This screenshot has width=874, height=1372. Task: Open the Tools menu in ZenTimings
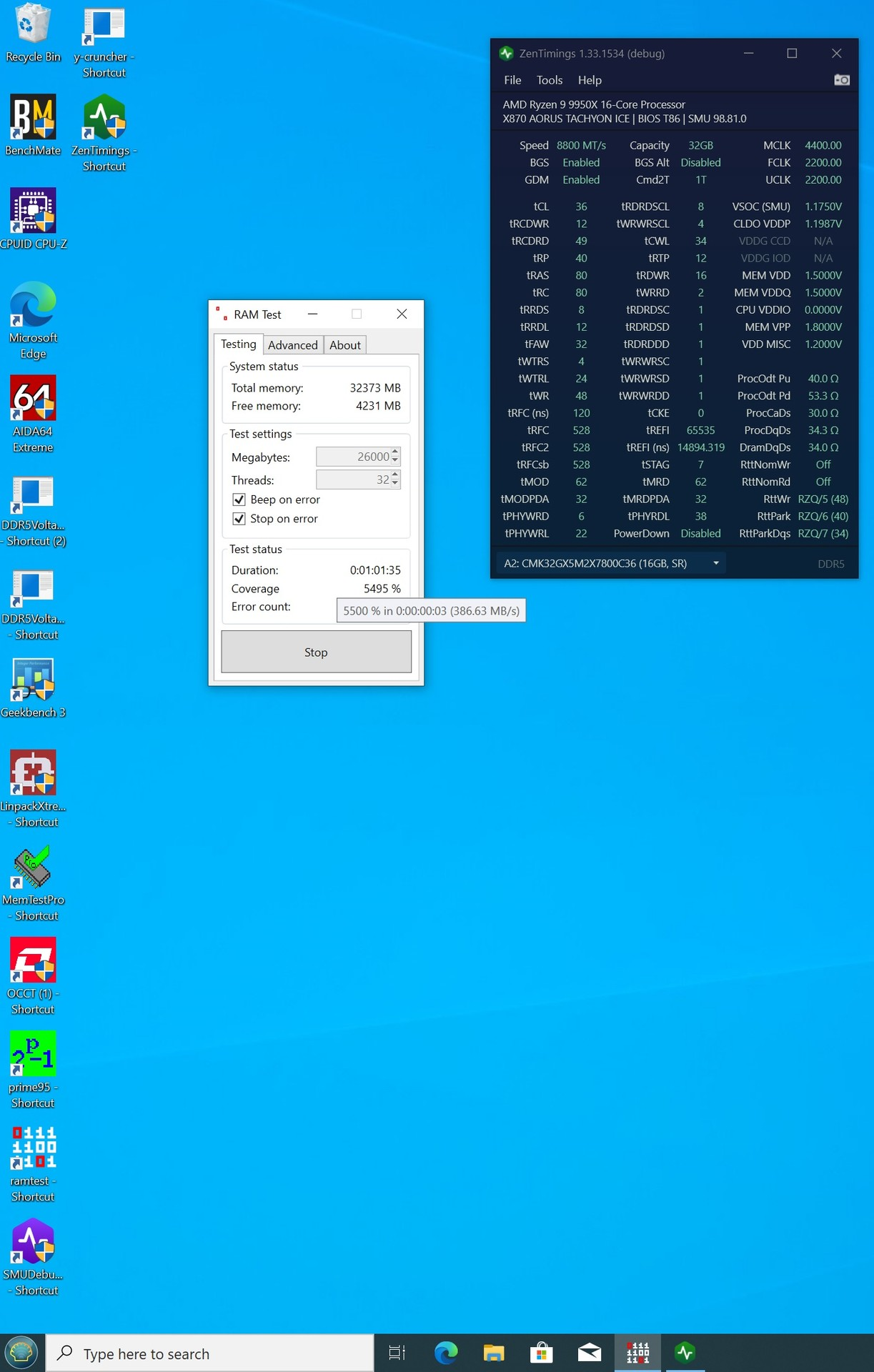[550, 80]
